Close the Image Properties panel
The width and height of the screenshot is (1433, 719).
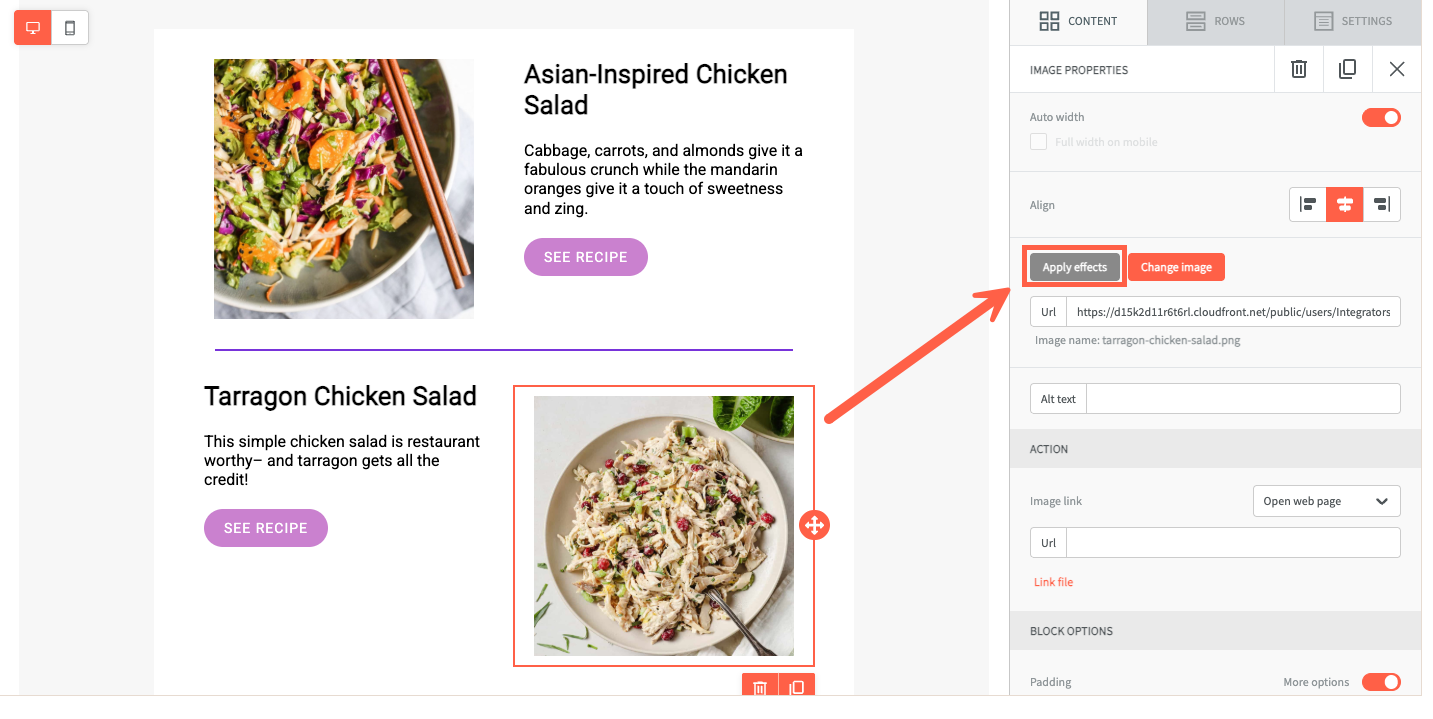point(1397,69)
